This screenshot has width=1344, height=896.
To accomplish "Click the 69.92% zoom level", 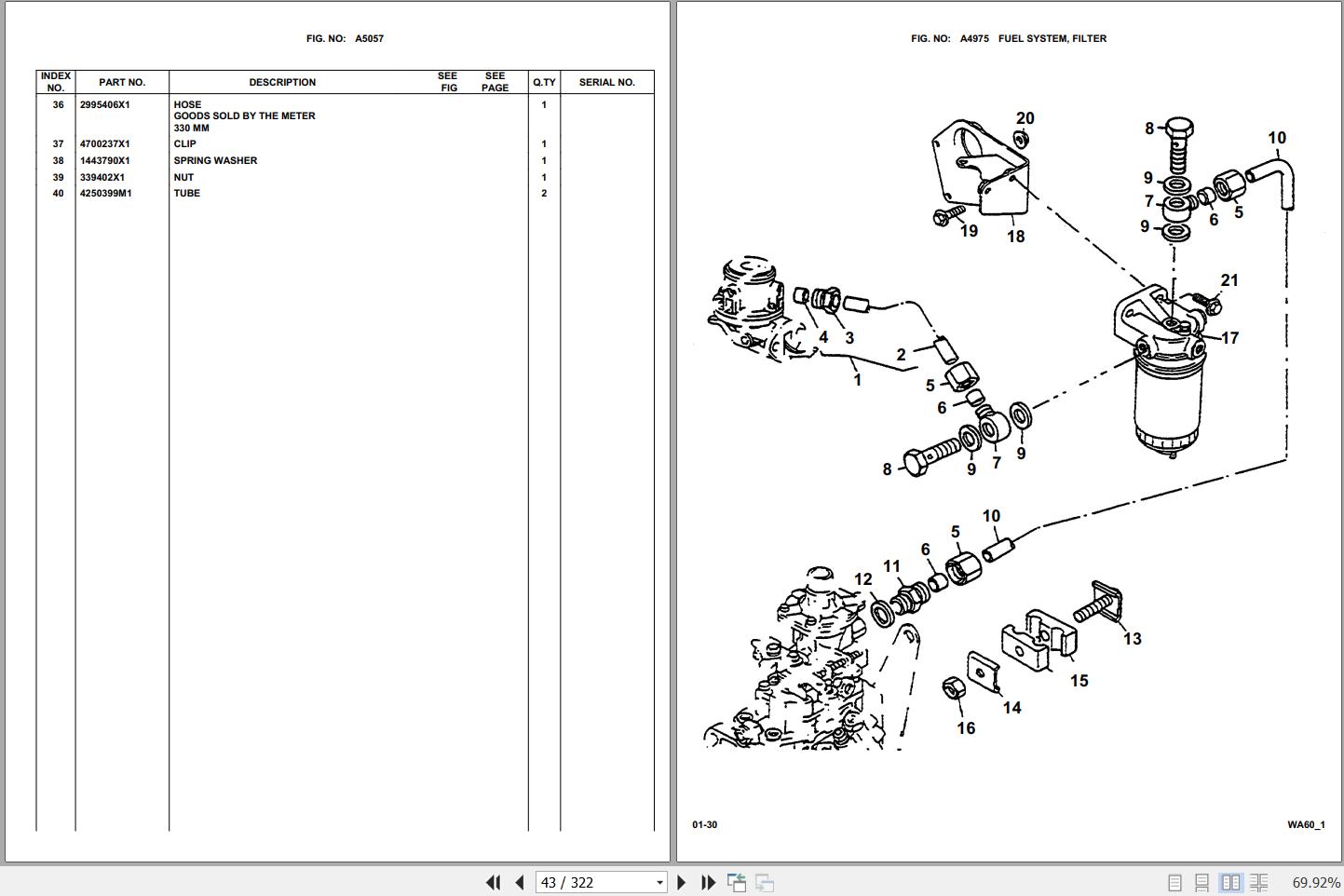I will 1316,882.
